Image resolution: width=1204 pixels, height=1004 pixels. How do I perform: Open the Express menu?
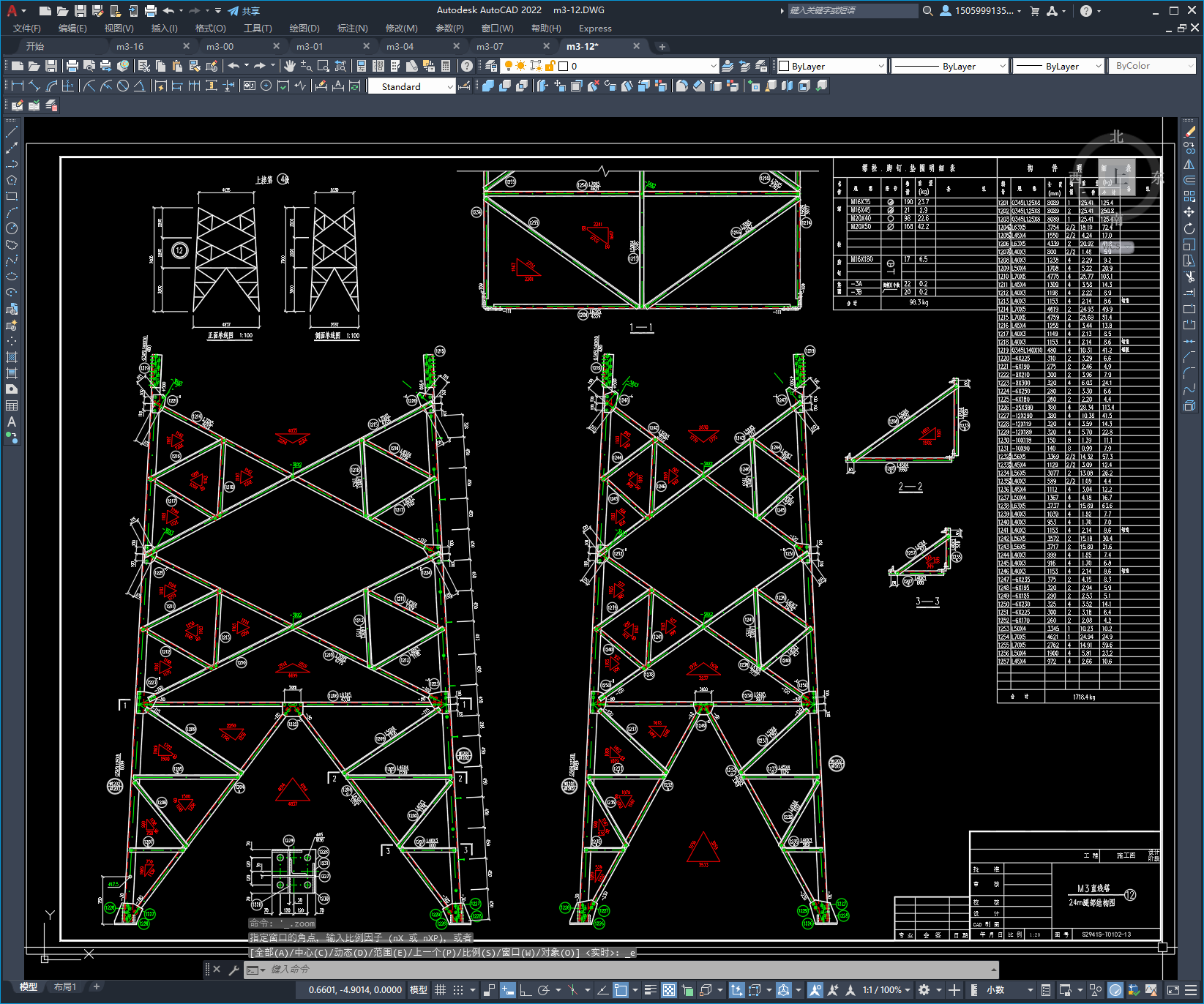click(595, 29)
